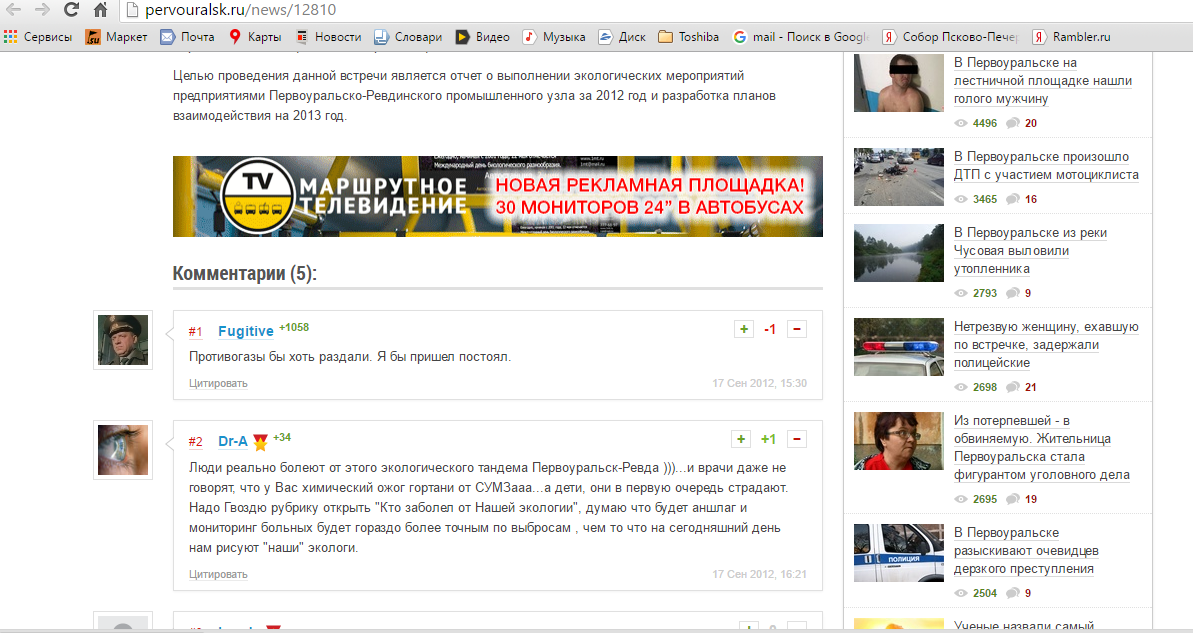Open Сервисы apps bookmark
This screenshot has height=633, width=1193.
point(38,37)
